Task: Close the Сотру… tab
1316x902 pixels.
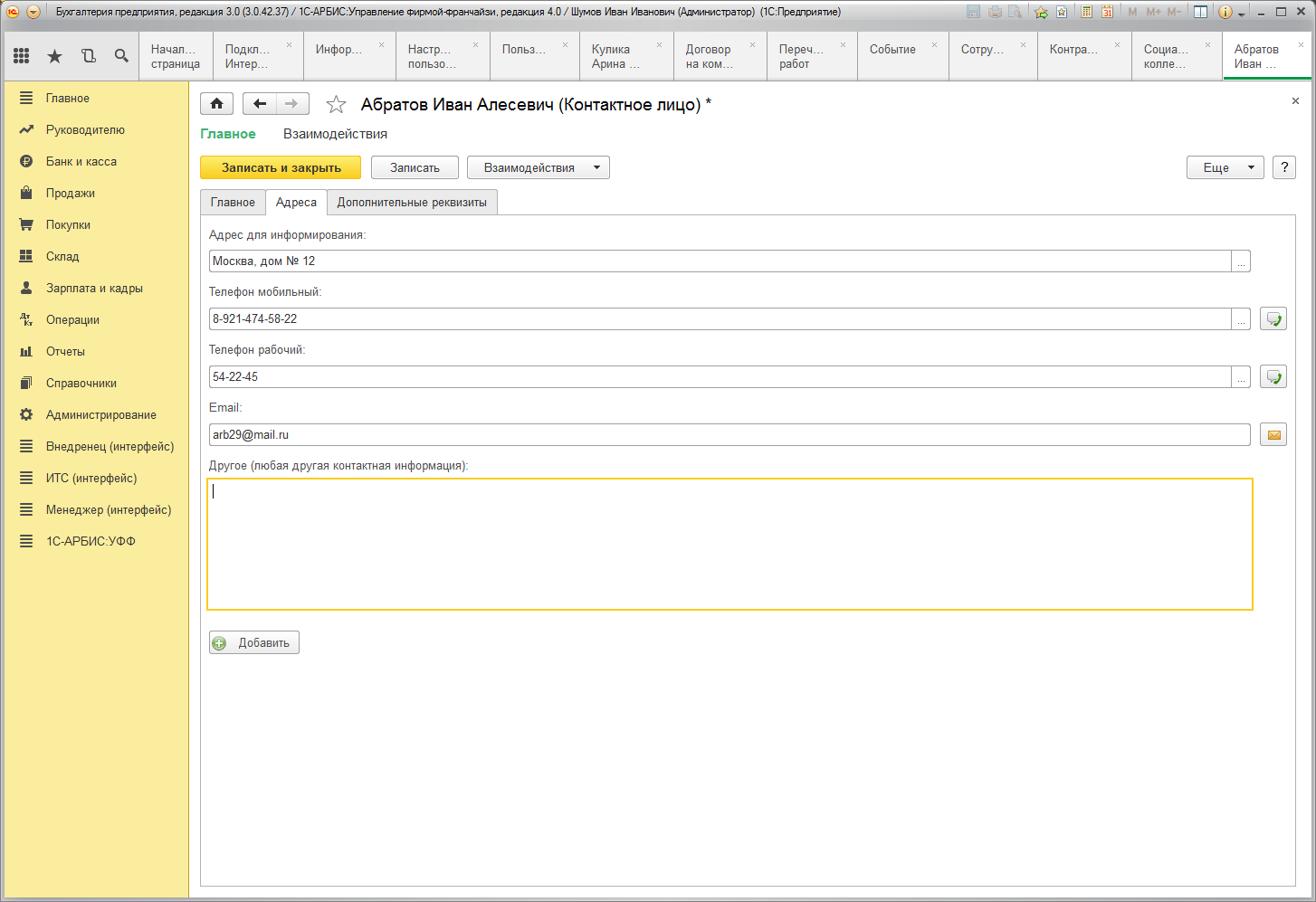Action: 1024,45
